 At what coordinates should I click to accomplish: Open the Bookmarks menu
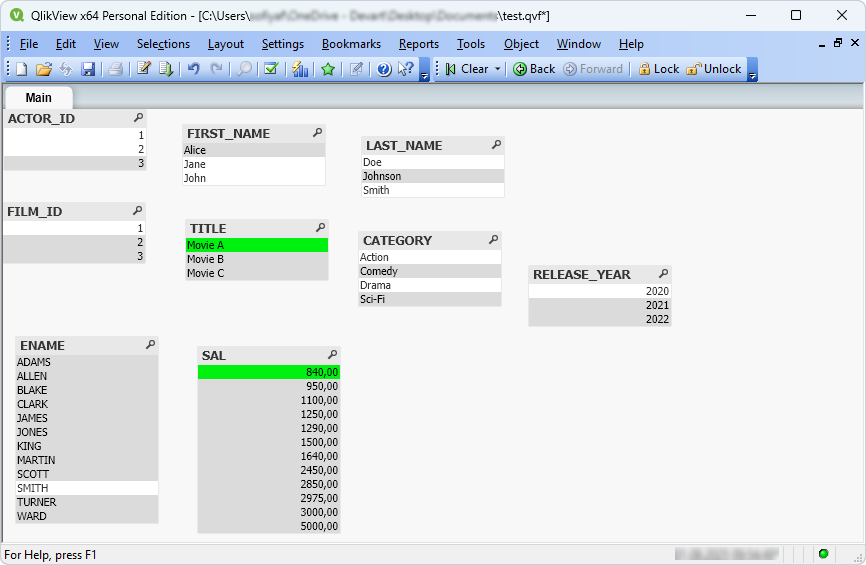pyautogui.click(x=351, y=44)
